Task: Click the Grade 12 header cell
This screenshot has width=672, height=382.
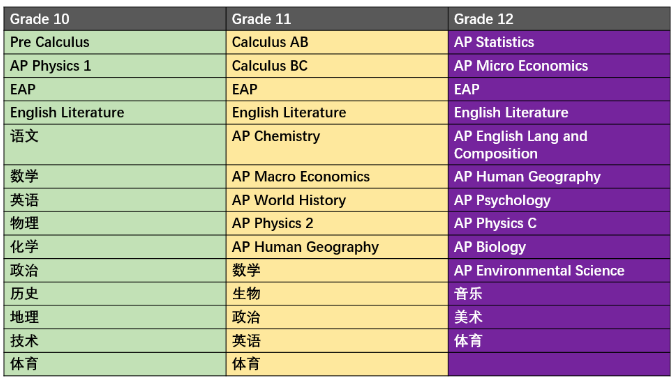Action: tap(559, 19)
